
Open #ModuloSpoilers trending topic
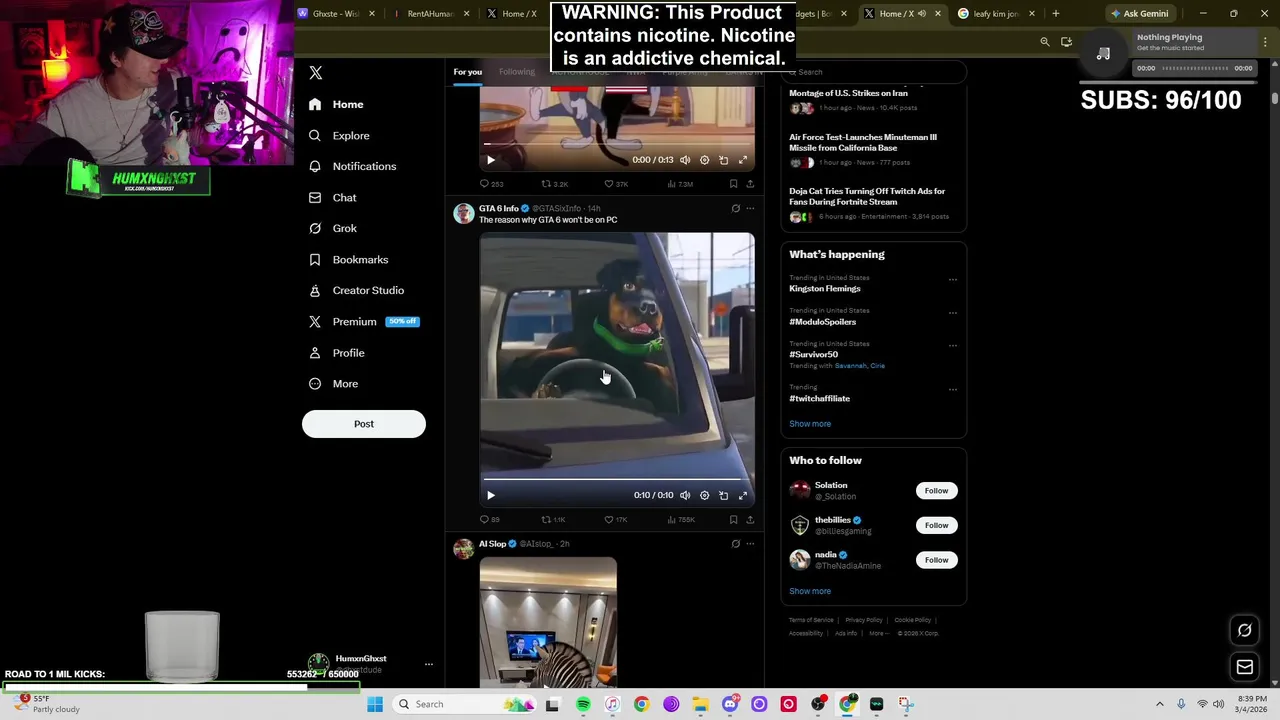[822, 322]
